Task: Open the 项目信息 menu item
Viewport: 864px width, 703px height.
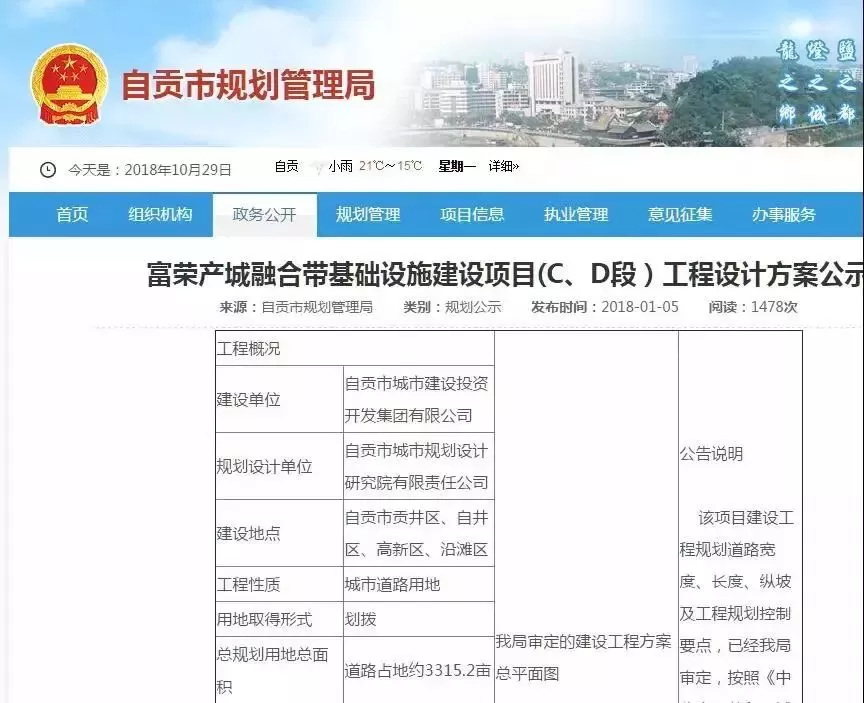Action: 472,215
